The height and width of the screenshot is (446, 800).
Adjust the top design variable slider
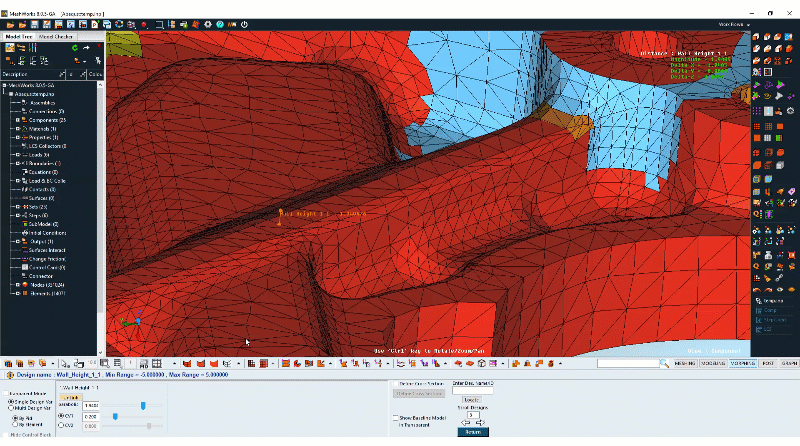pyautogui.click(x=144, y=405)
